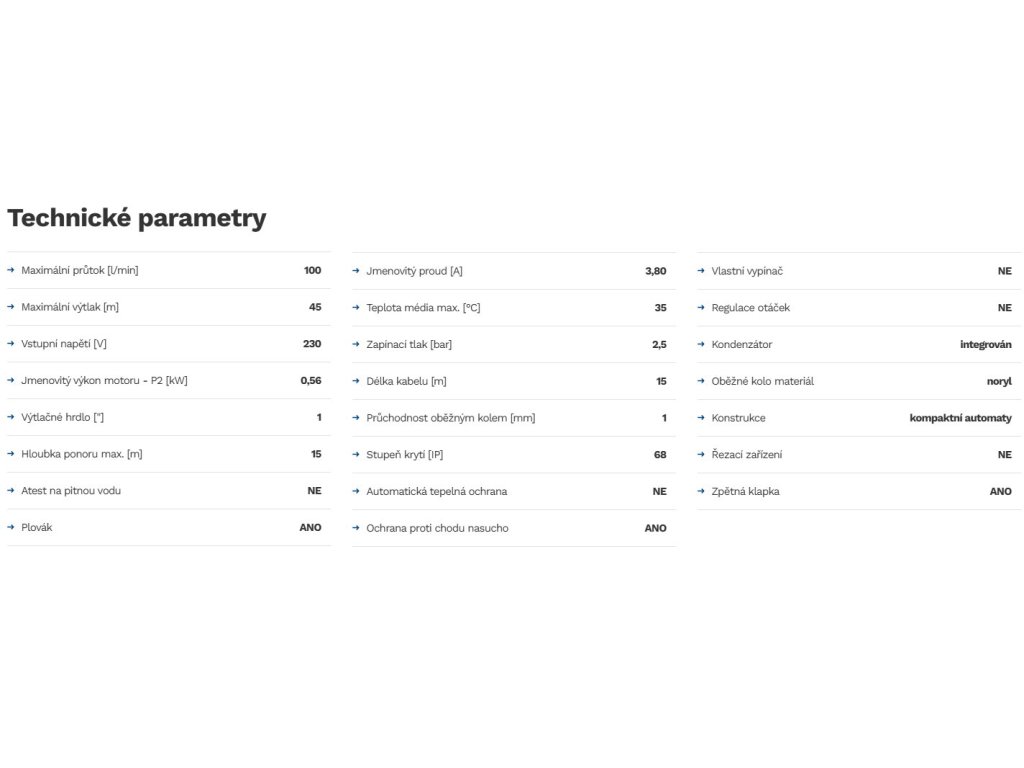
Task: Click arrow icon beside Maximální průtok
Action: coord(10,270)
